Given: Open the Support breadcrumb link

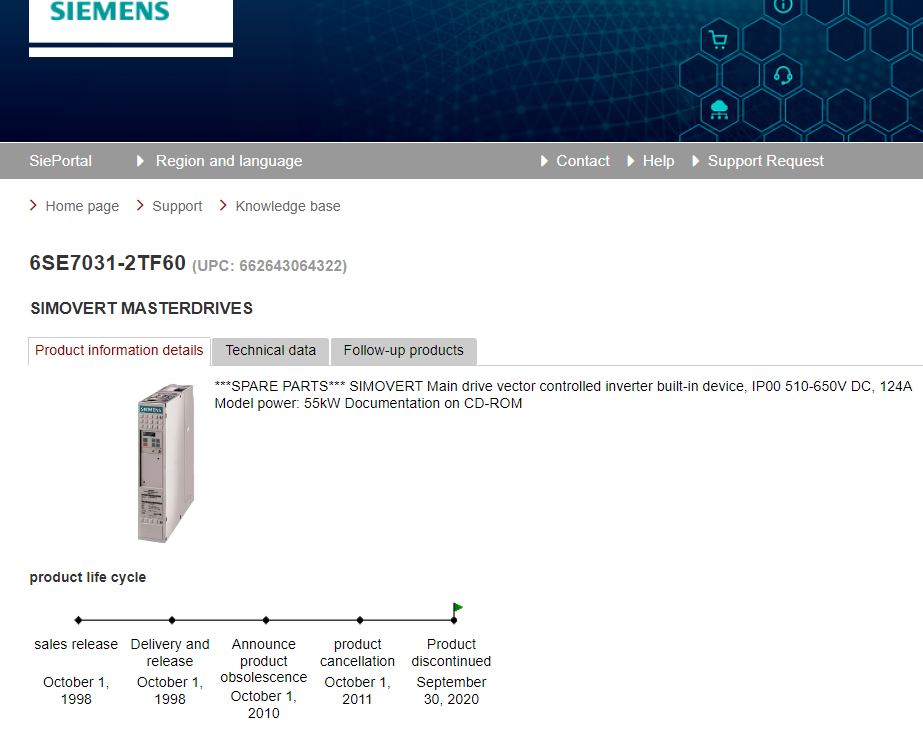Looking at the screenshot, I should (x=177, y=206).
